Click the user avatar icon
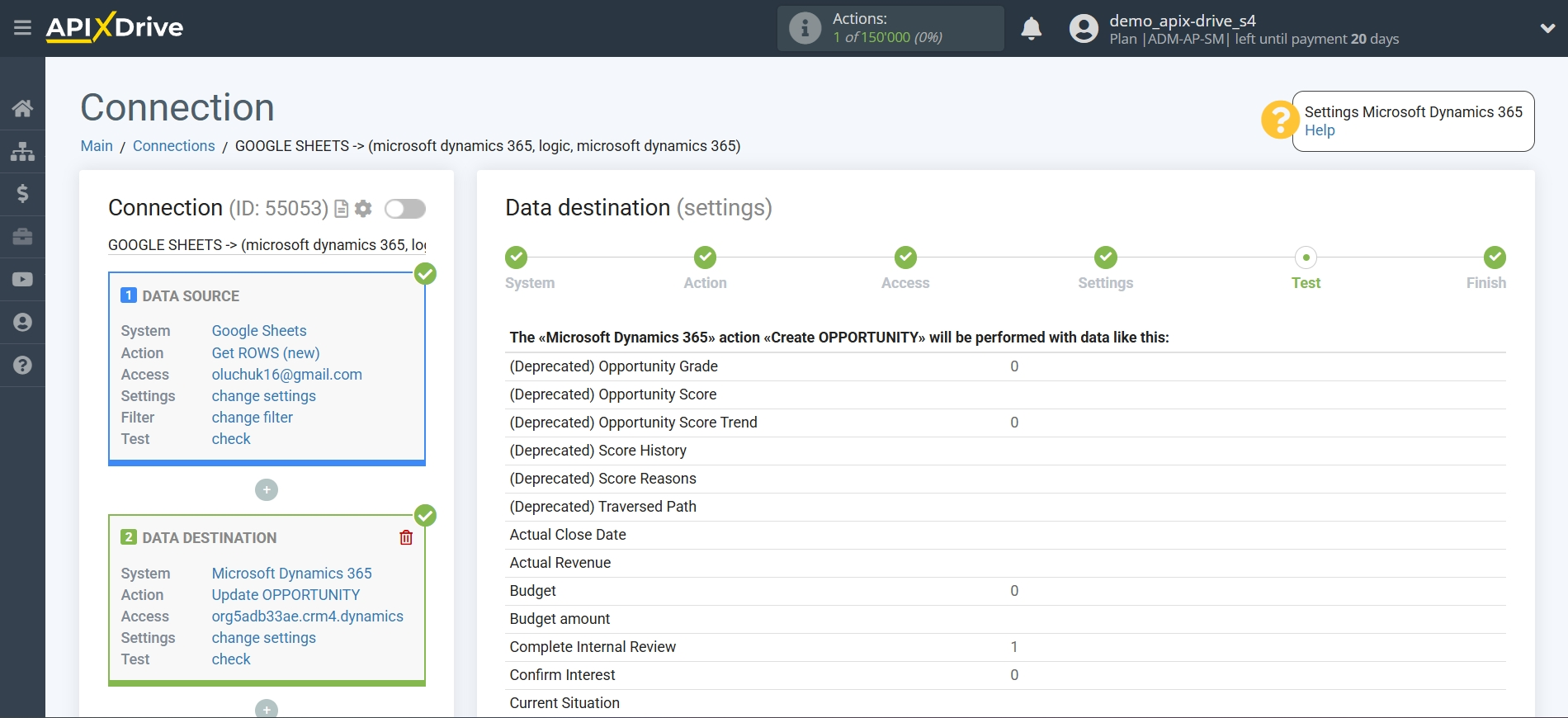 point(1084,29)
